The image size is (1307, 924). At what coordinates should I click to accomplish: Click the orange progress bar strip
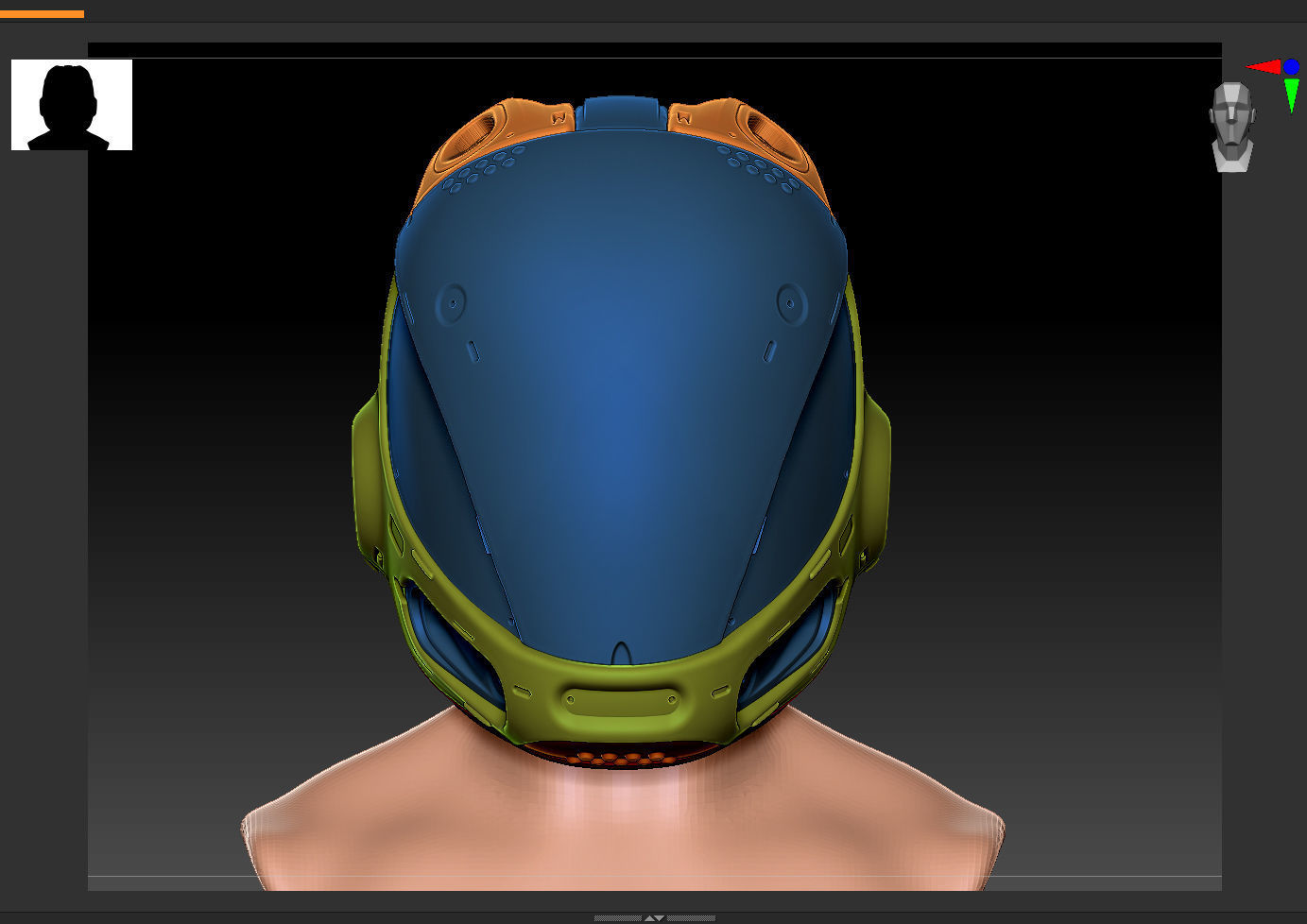click(43, 13)
